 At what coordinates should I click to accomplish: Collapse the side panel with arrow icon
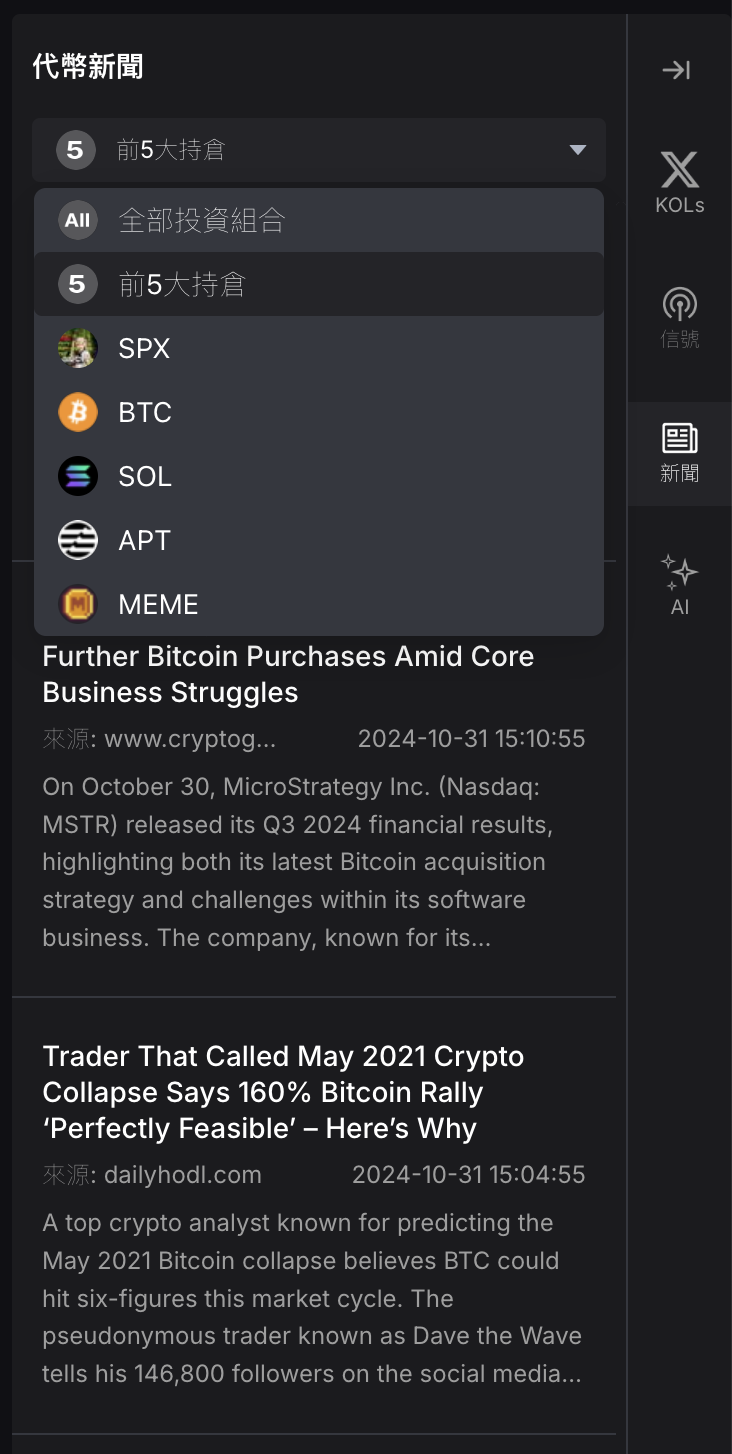(677, 70)
